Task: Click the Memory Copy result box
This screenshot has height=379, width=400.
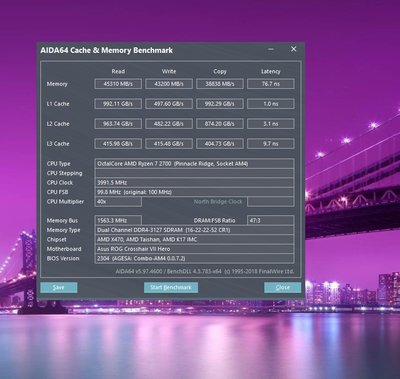Action: pyautogui.click(x=220, y=84)
